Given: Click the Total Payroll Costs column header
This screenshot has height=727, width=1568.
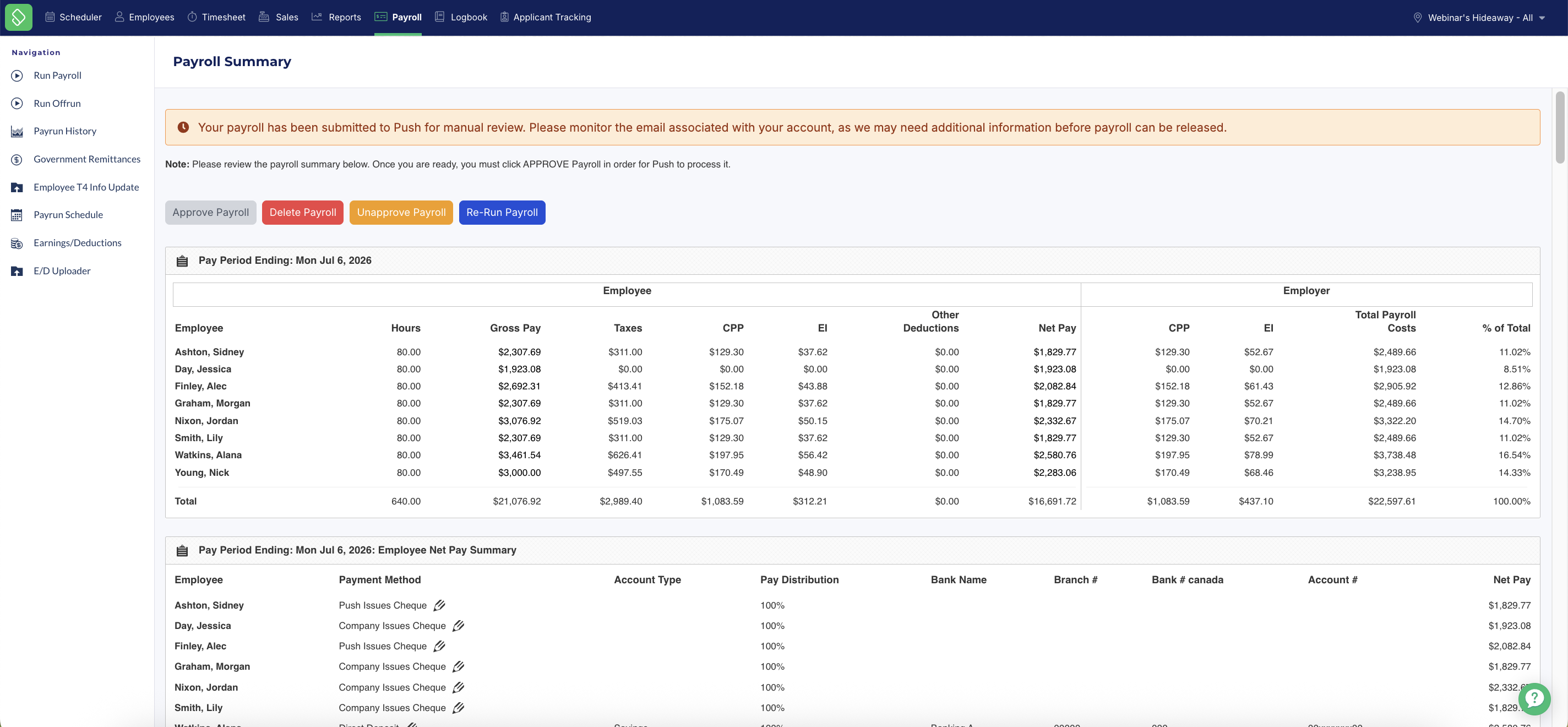Looking at the screenshot, I should 1385,322.
